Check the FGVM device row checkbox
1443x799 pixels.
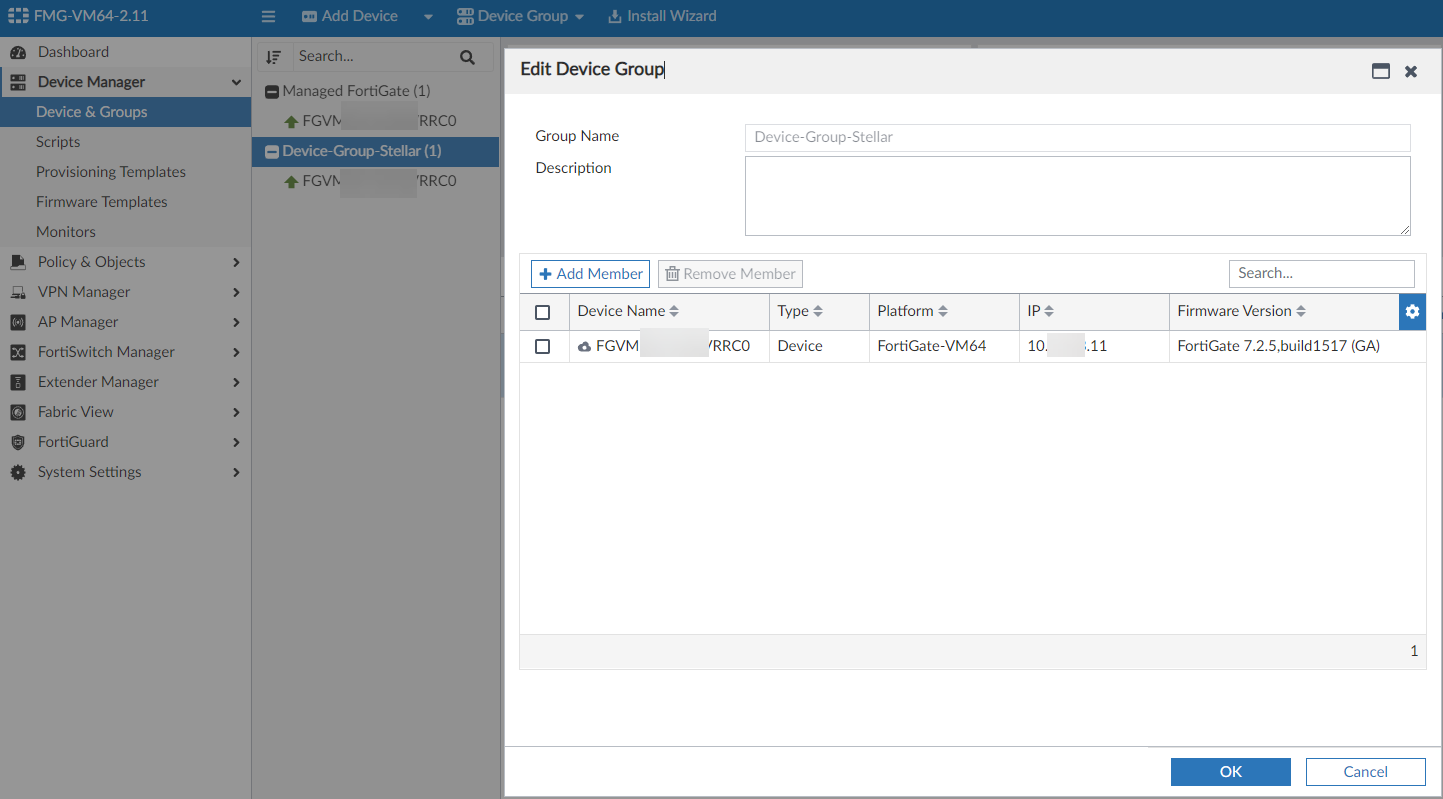543,346
